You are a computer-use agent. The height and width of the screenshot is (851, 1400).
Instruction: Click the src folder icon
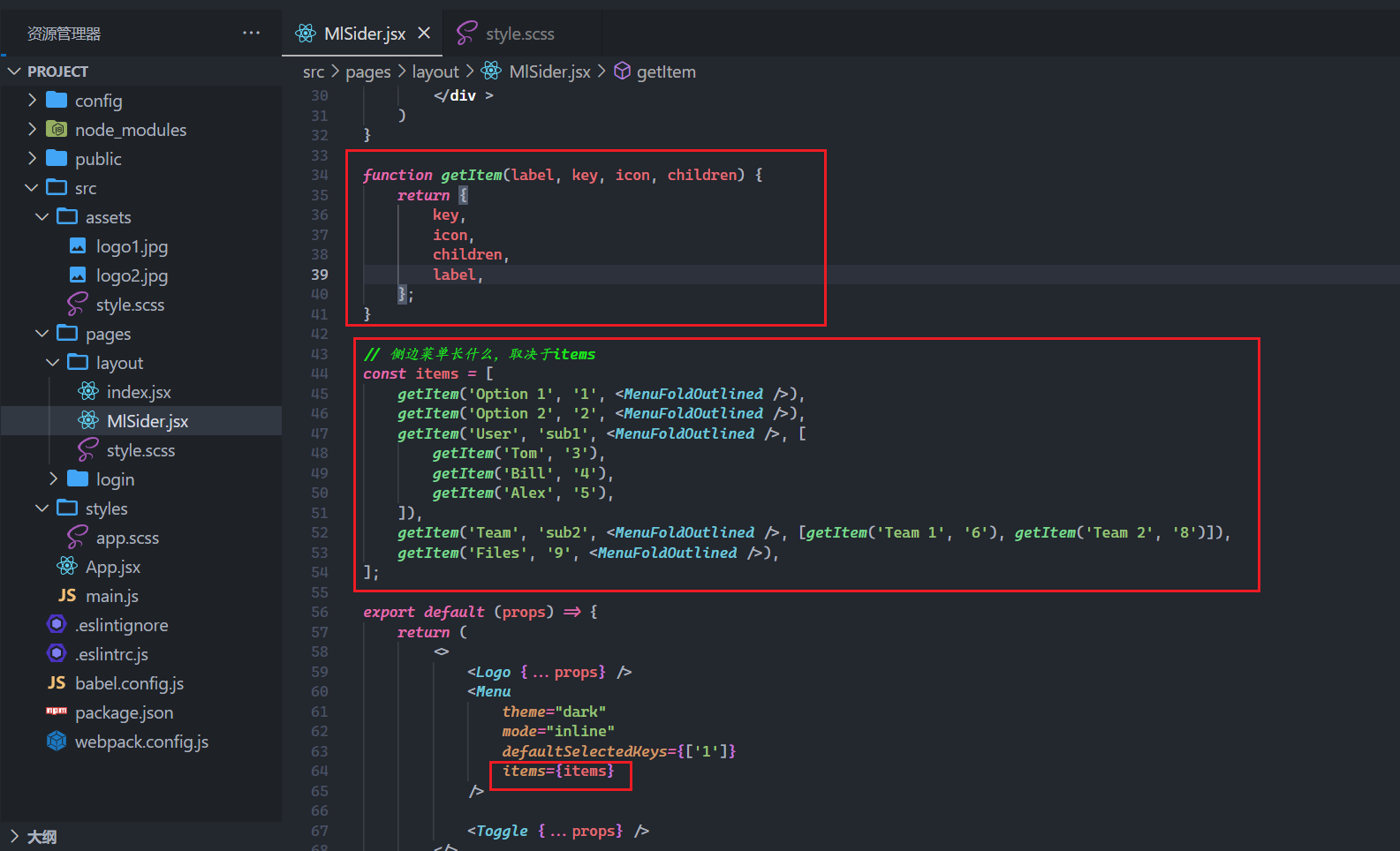(x=57, y=187)
